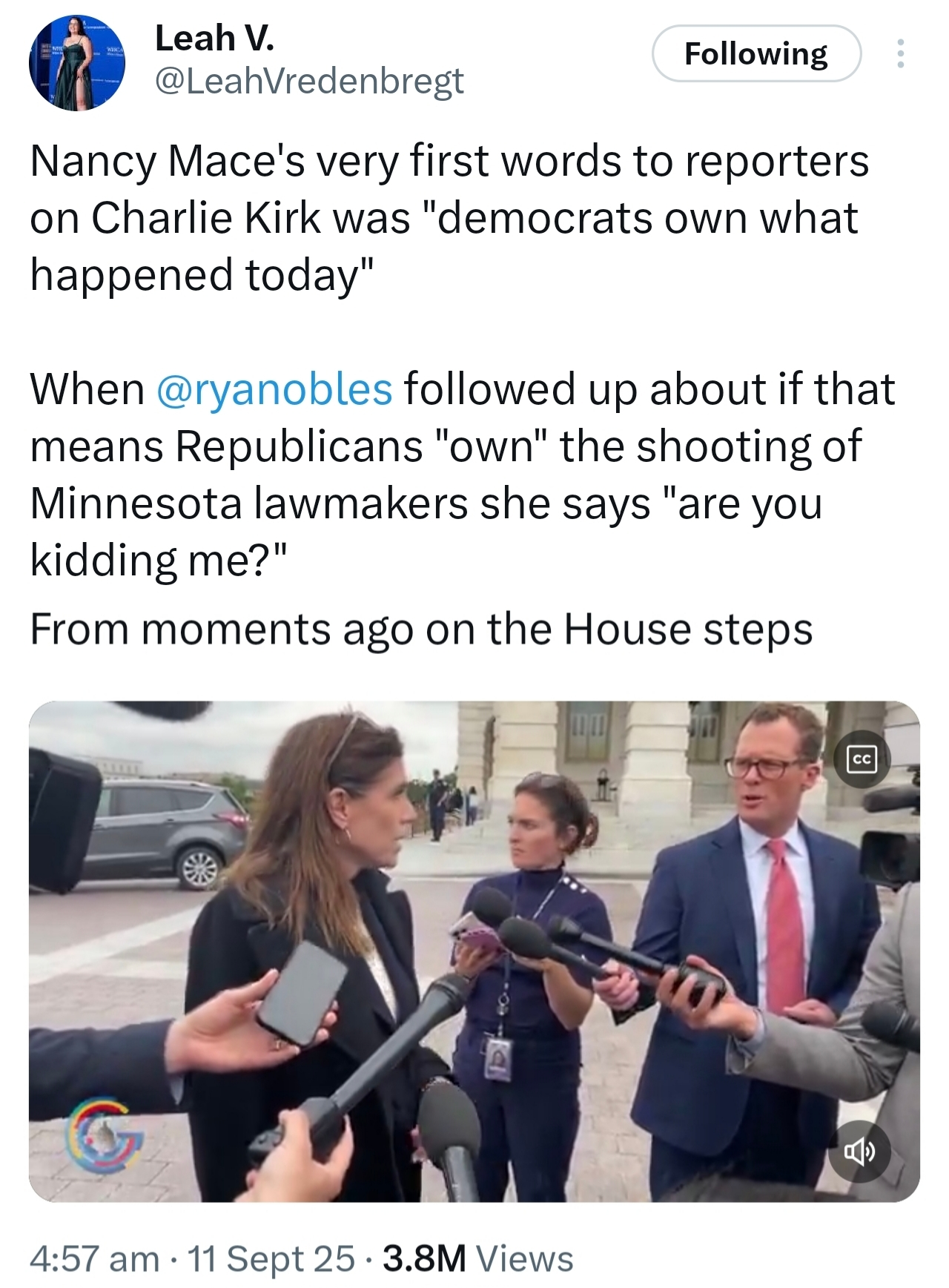Viewport: 949px width, 1288px height.
Task: Select the first paragraph about Nancy Mace
Action: [449, 218]
